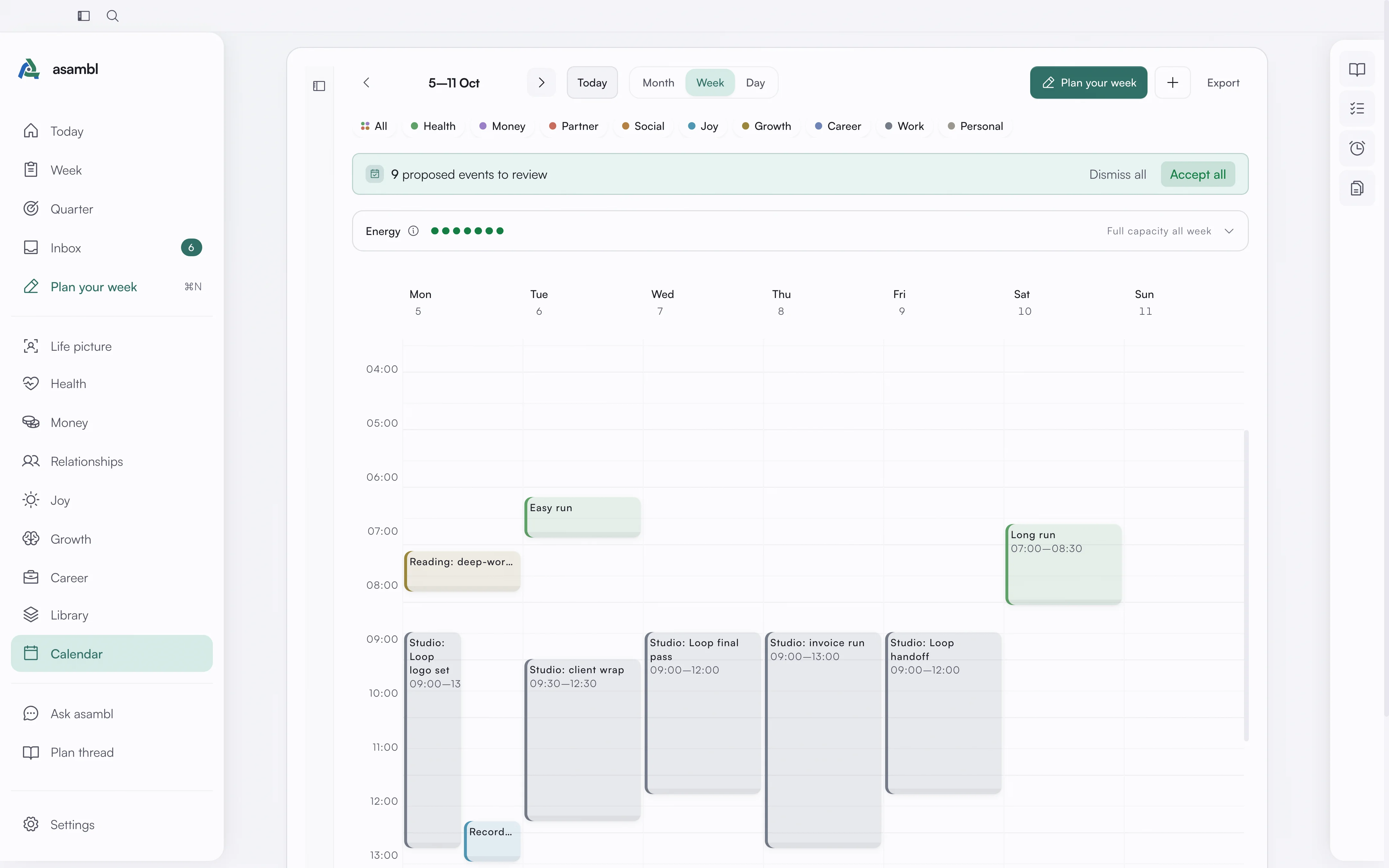
Task: Collapse the calendar side panel icon
Action: (x=319, y=86)
